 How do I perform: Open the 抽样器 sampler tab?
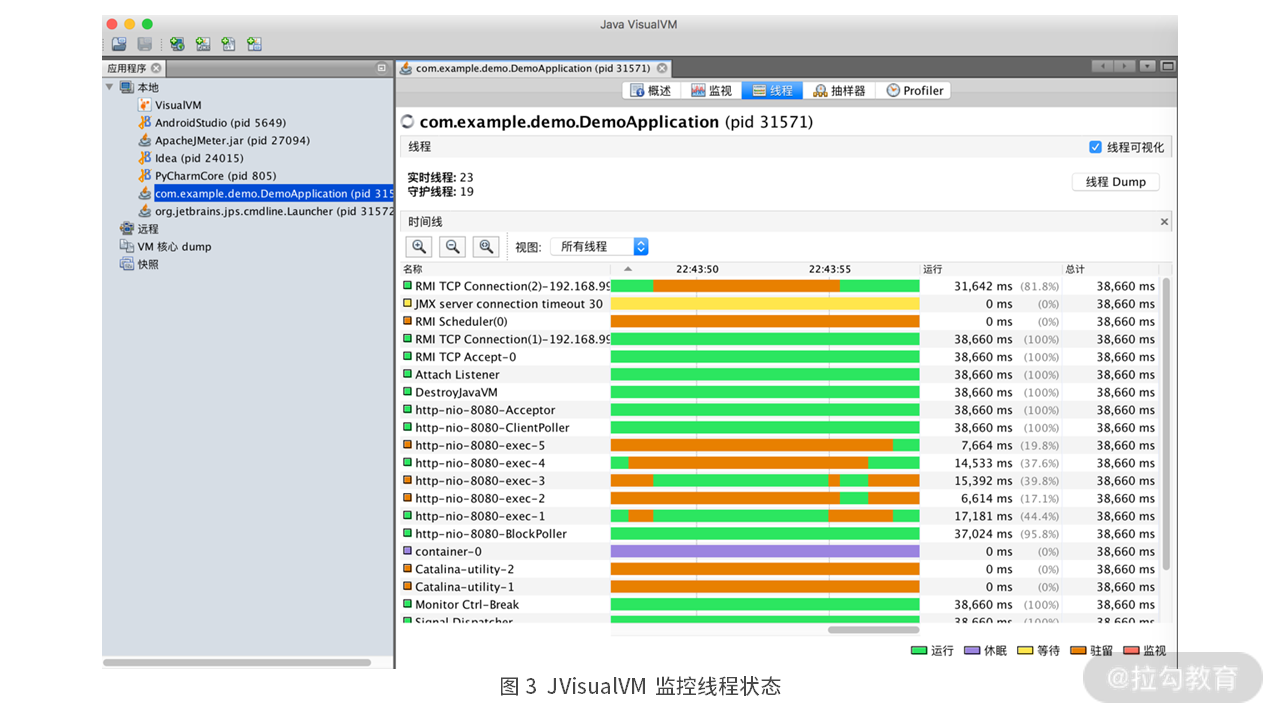coord(839,91)
